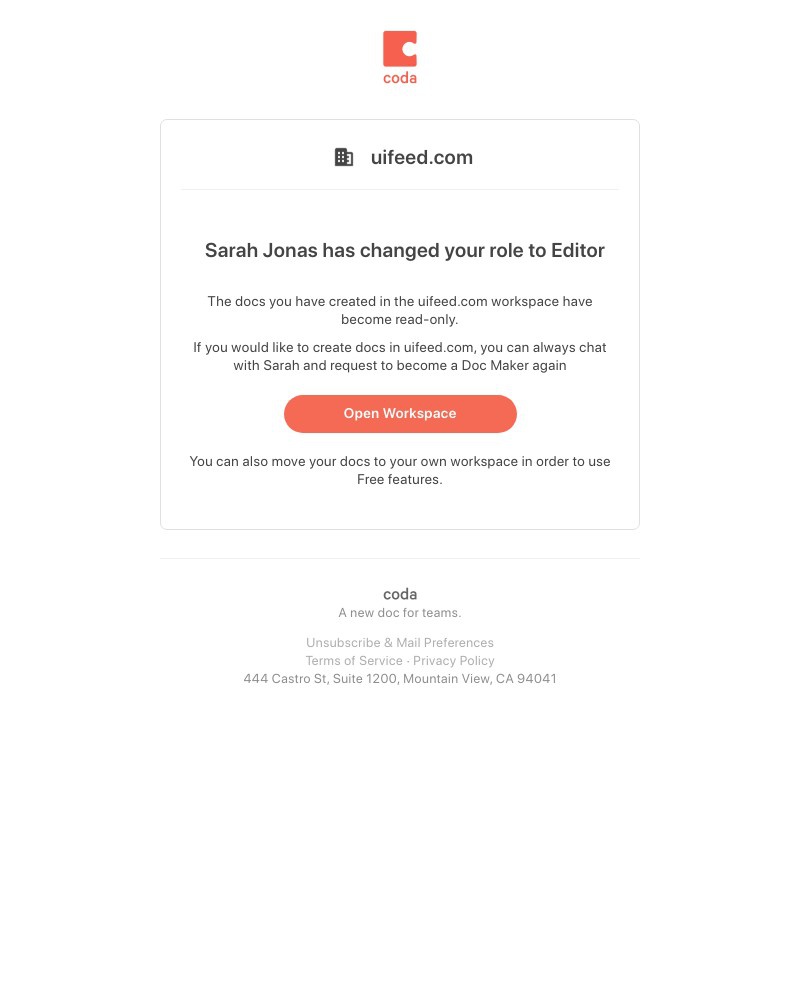
Task: Click the divider under uifeed.com header
Action: tap(400, 189)
